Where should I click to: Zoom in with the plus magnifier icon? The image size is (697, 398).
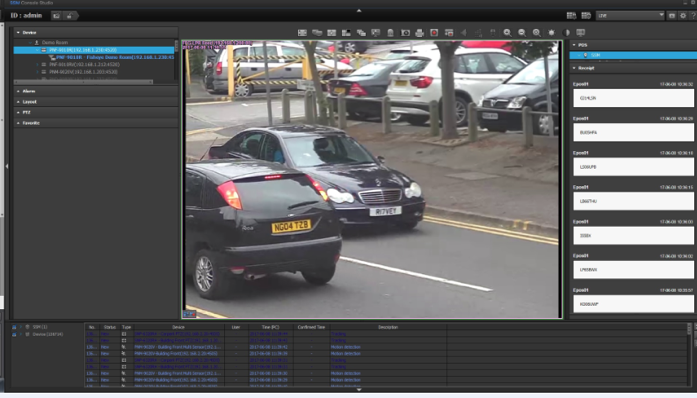pos(507,33)
